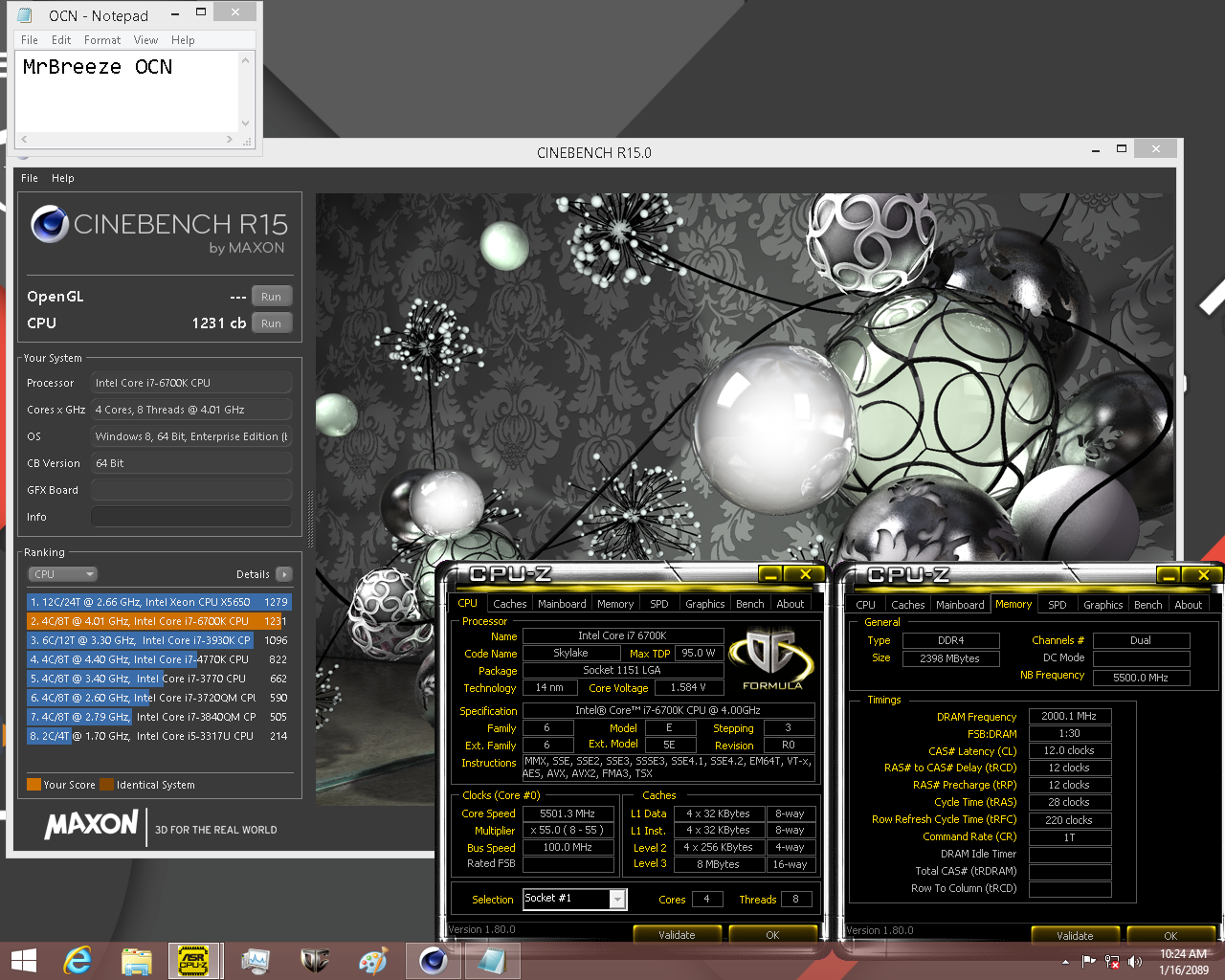This screenshot has width=1225, height=980.
Task: Open Internet Explorer from the taskbar
Action: (78, 960)
